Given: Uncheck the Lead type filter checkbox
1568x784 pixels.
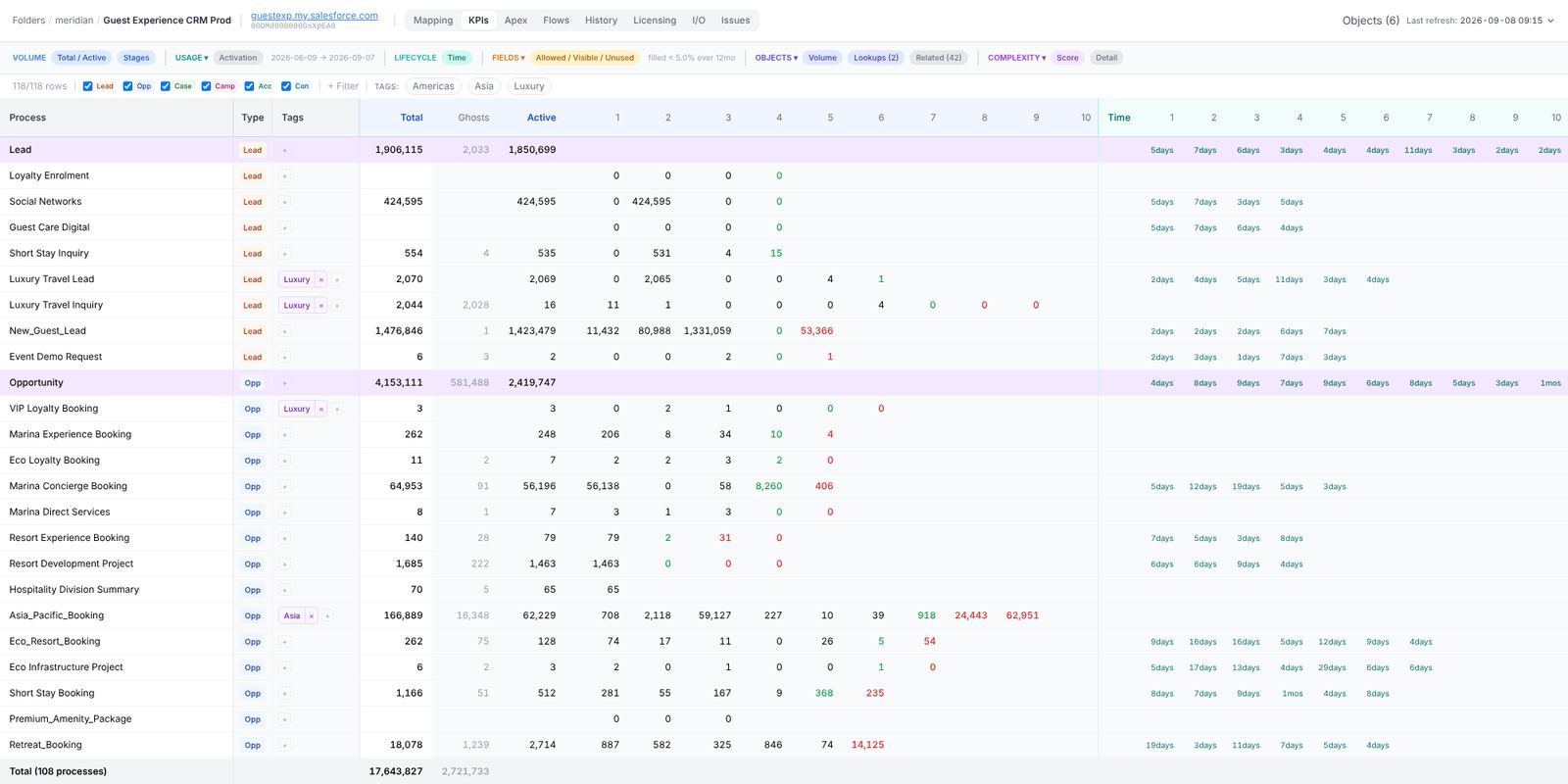Looking at the screenshot, I should tap(88, 86).
